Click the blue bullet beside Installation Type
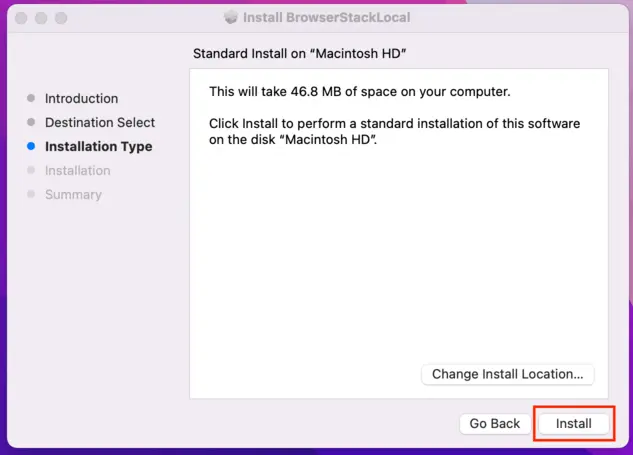633x455 pixels. click(31, 146)
